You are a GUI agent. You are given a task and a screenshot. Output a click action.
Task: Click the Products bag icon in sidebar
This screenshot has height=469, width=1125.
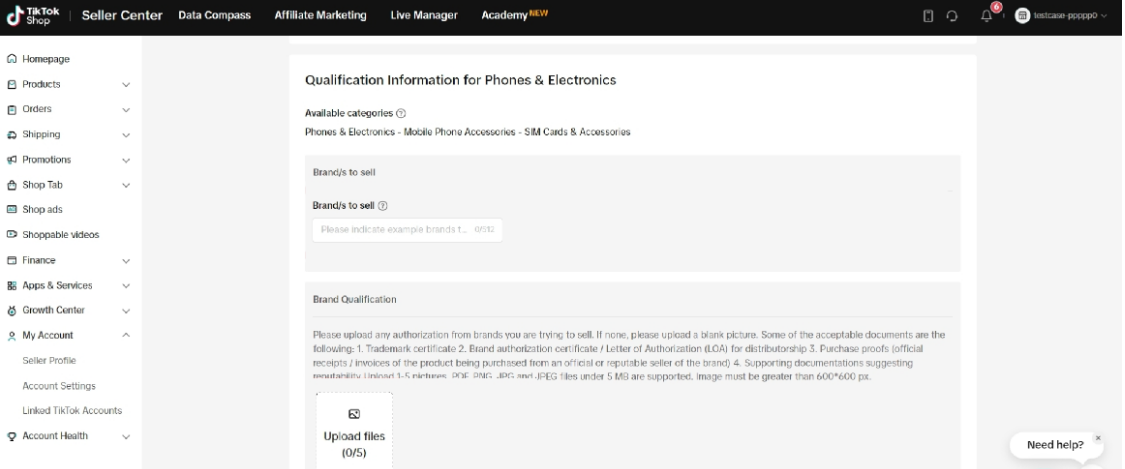[11, 84]
